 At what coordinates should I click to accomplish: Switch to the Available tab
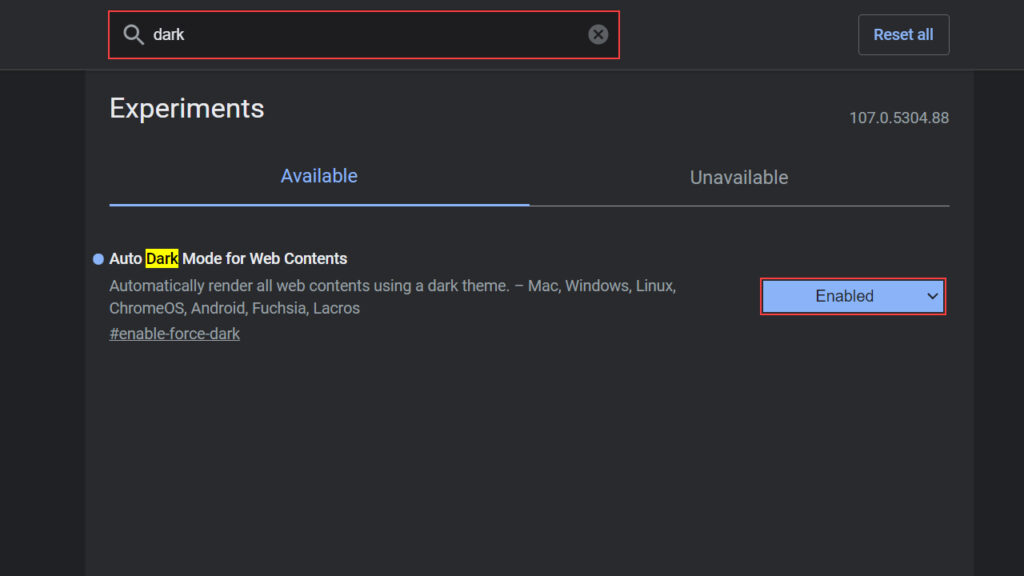[319, 176]
